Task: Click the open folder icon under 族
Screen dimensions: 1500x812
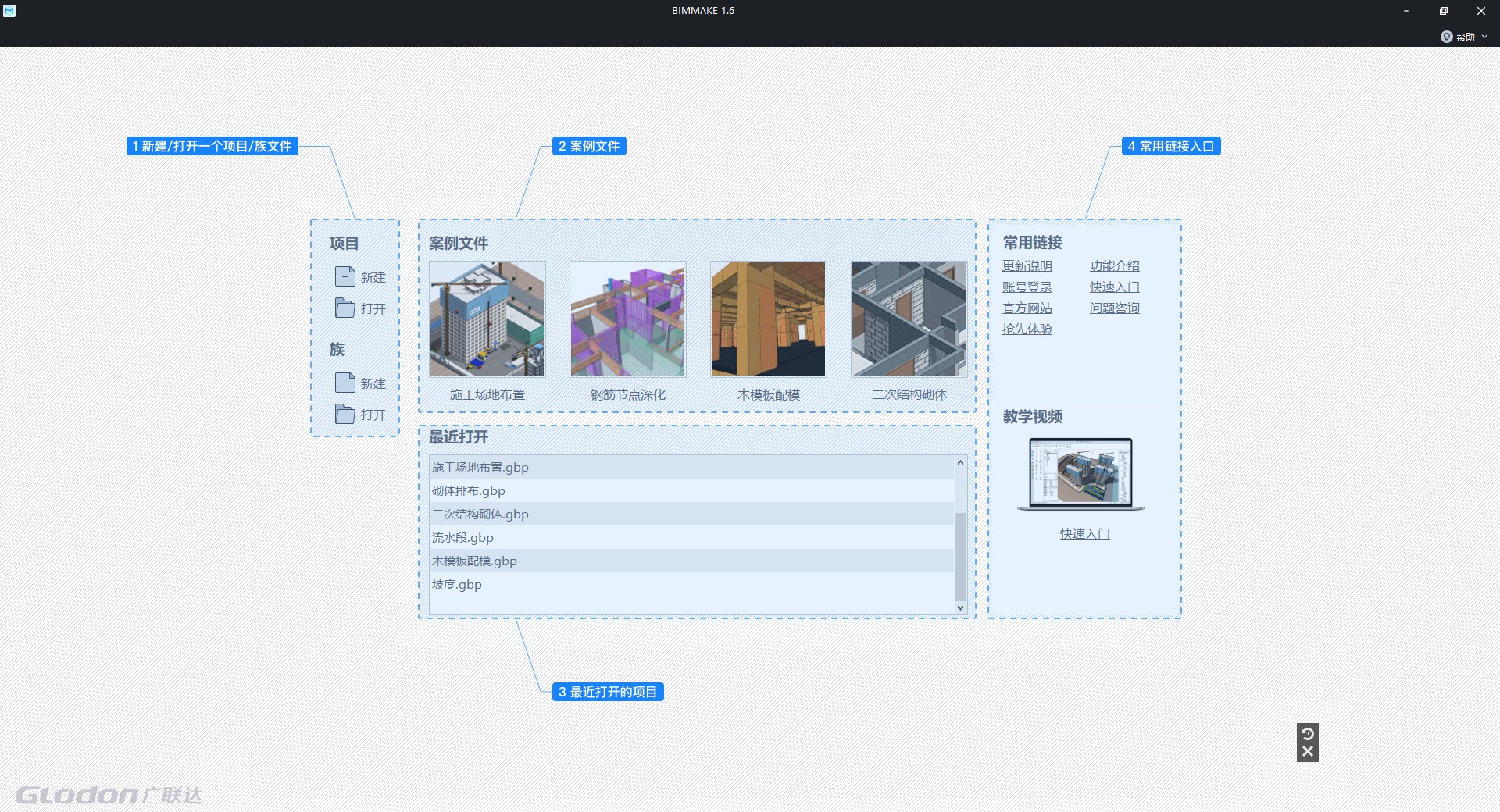Action: (x=345, y=414)
